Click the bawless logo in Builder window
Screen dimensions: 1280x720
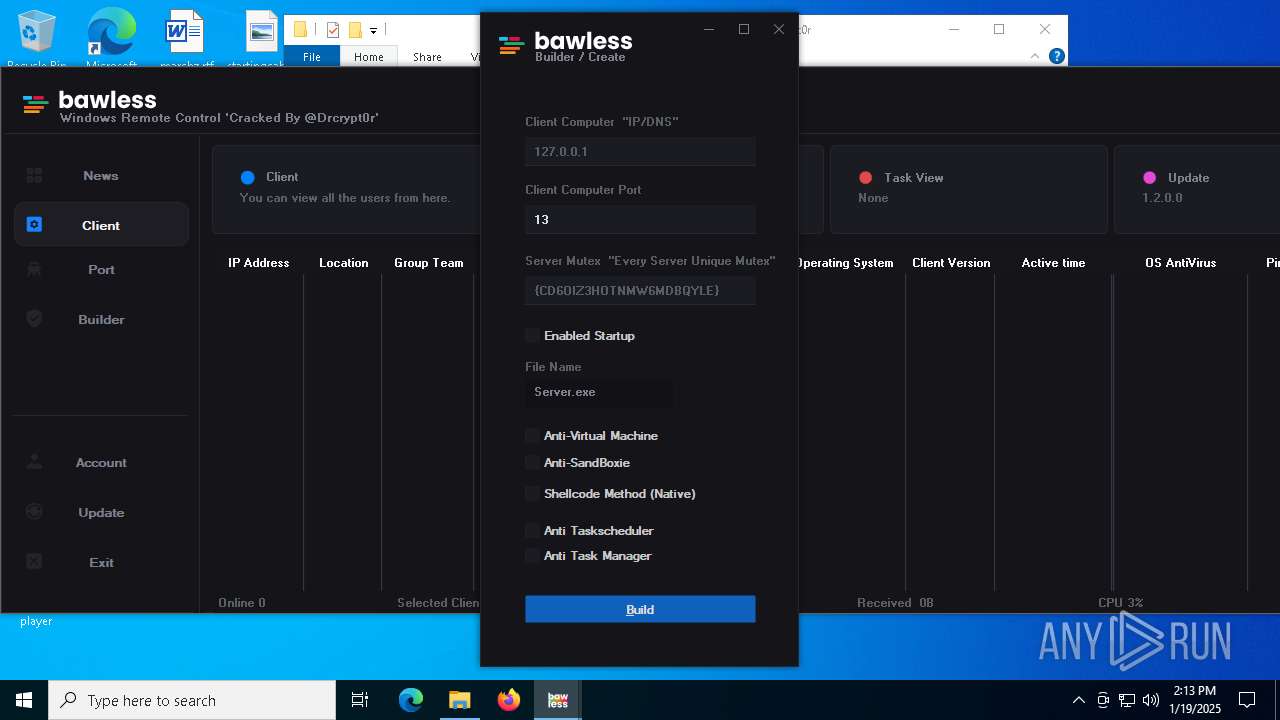click(x=511, y=45)
